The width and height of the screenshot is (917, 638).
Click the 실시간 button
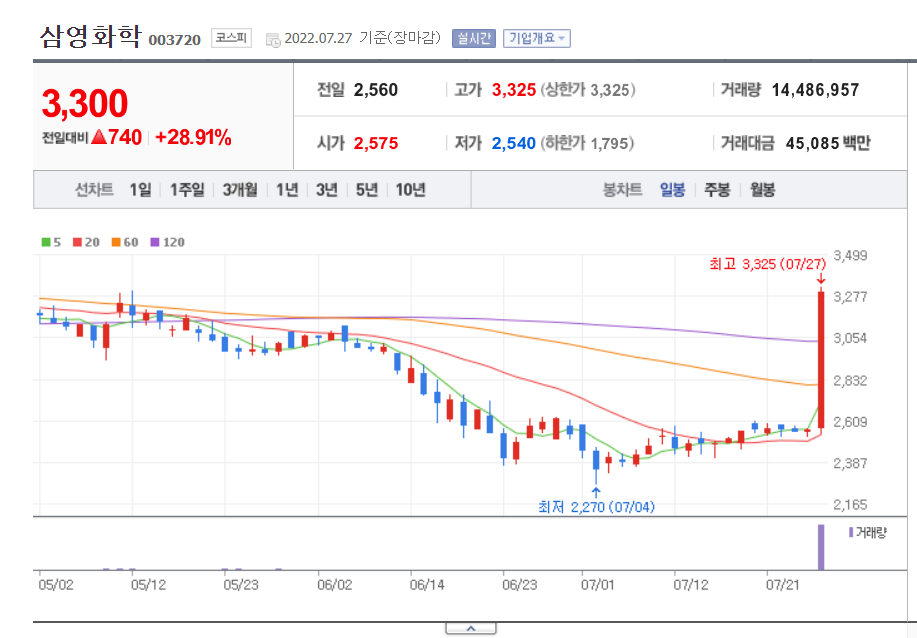click(474, 39)
